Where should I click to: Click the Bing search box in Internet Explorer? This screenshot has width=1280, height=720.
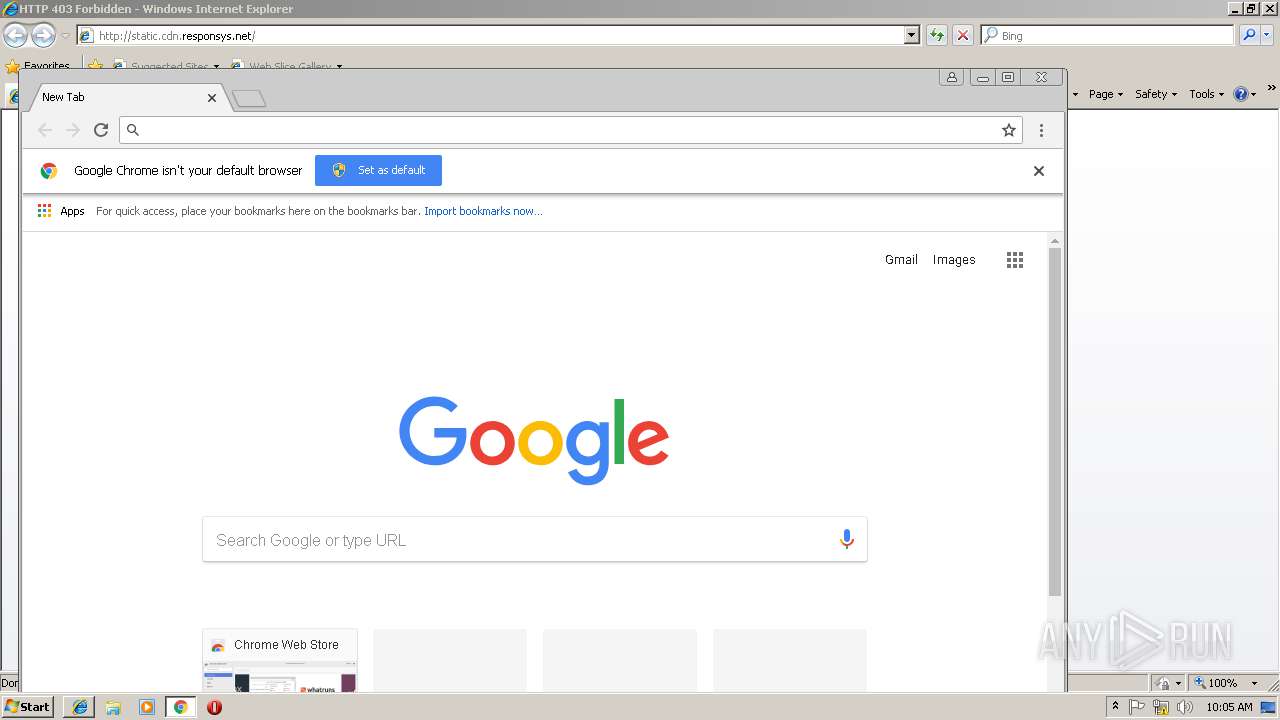[x=1108, y=36]
